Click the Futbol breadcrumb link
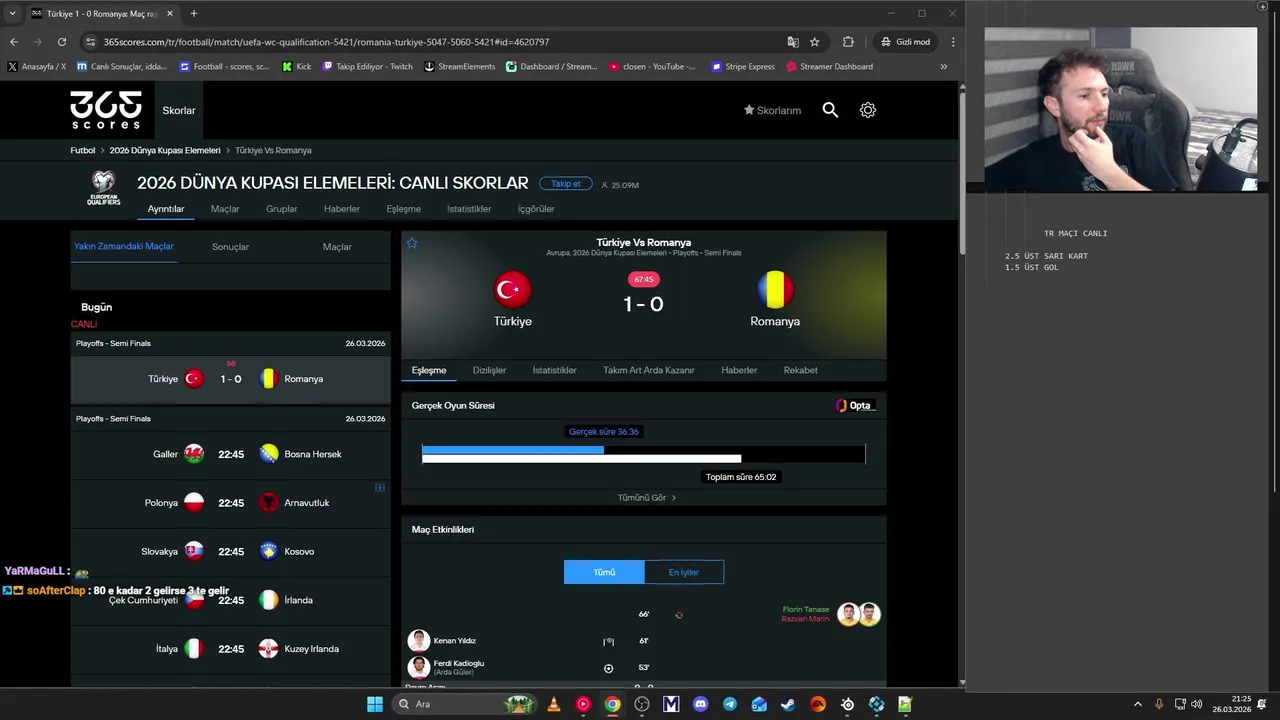1280x720 pixels. (83, 150)
